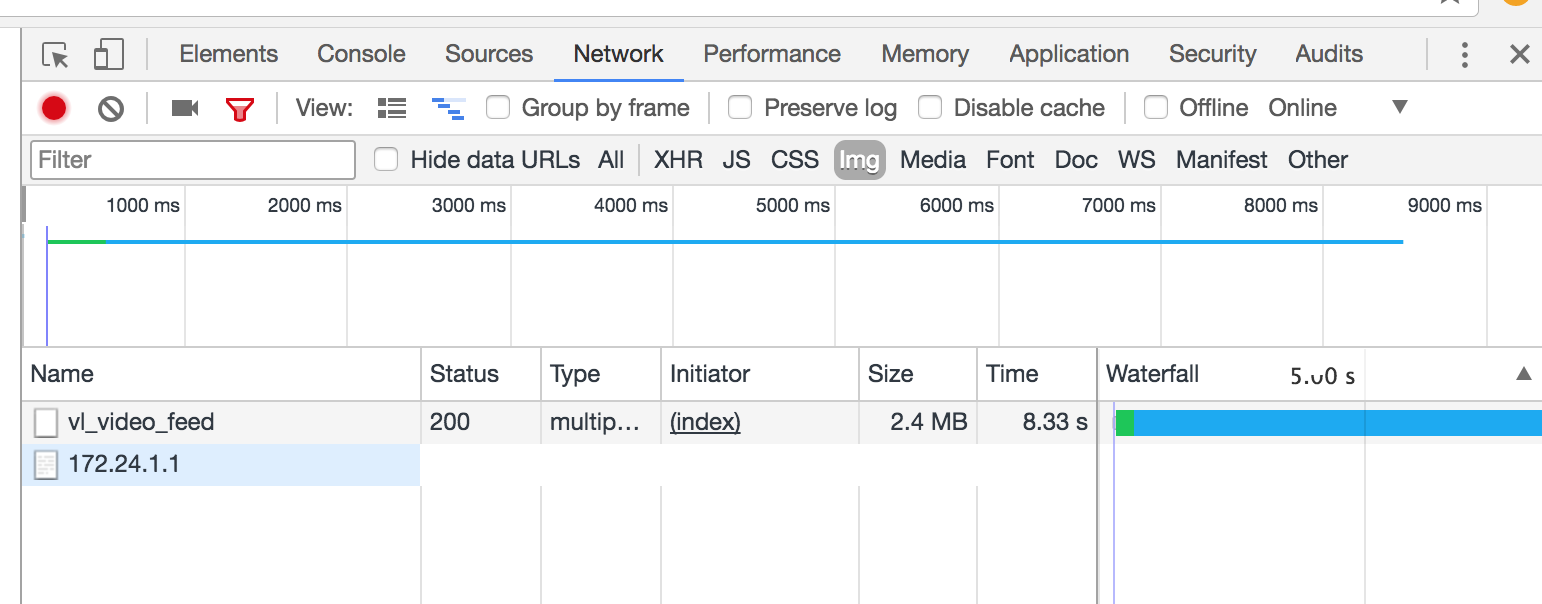Switch to the Console tab
This screenshot has width=1542, height=604.
(x=361, y=54)
